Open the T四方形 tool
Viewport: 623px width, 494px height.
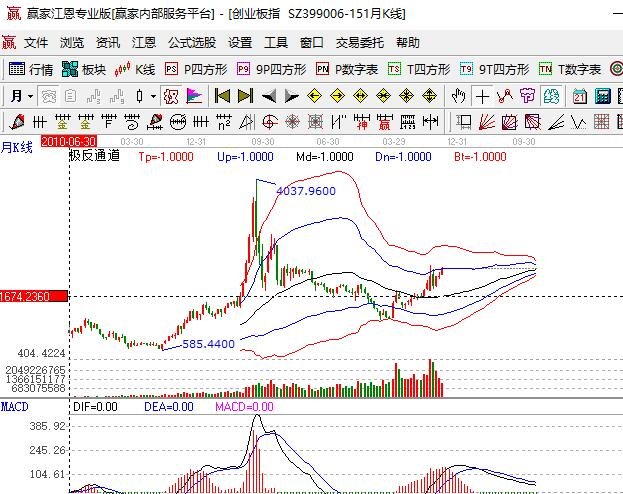click(419, 70)
